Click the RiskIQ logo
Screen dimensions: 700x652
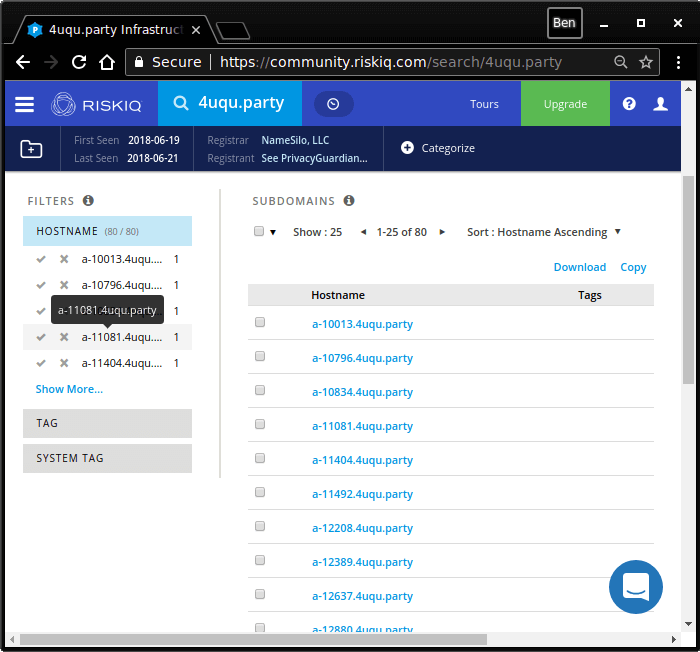[x=96, y=104]
